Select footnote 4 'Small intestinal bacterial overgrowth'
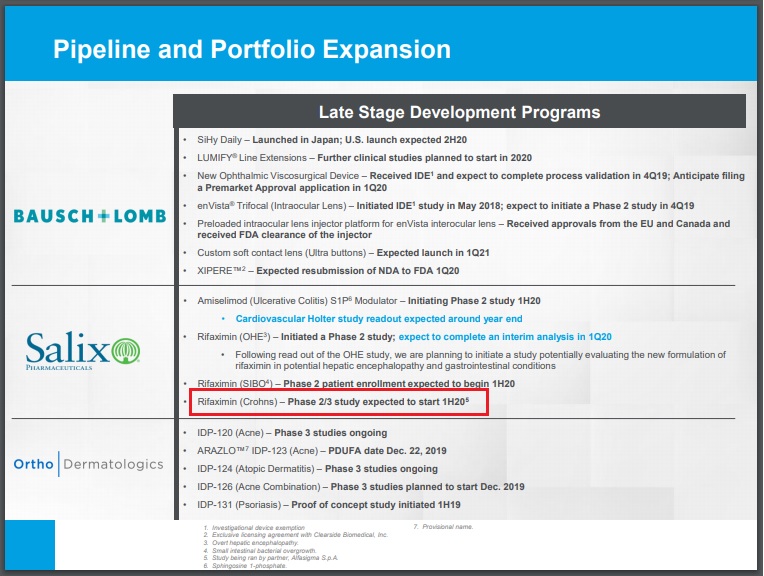Image resolution: width=764 pixels, height=576 pixels. click(x=260, y=551)
